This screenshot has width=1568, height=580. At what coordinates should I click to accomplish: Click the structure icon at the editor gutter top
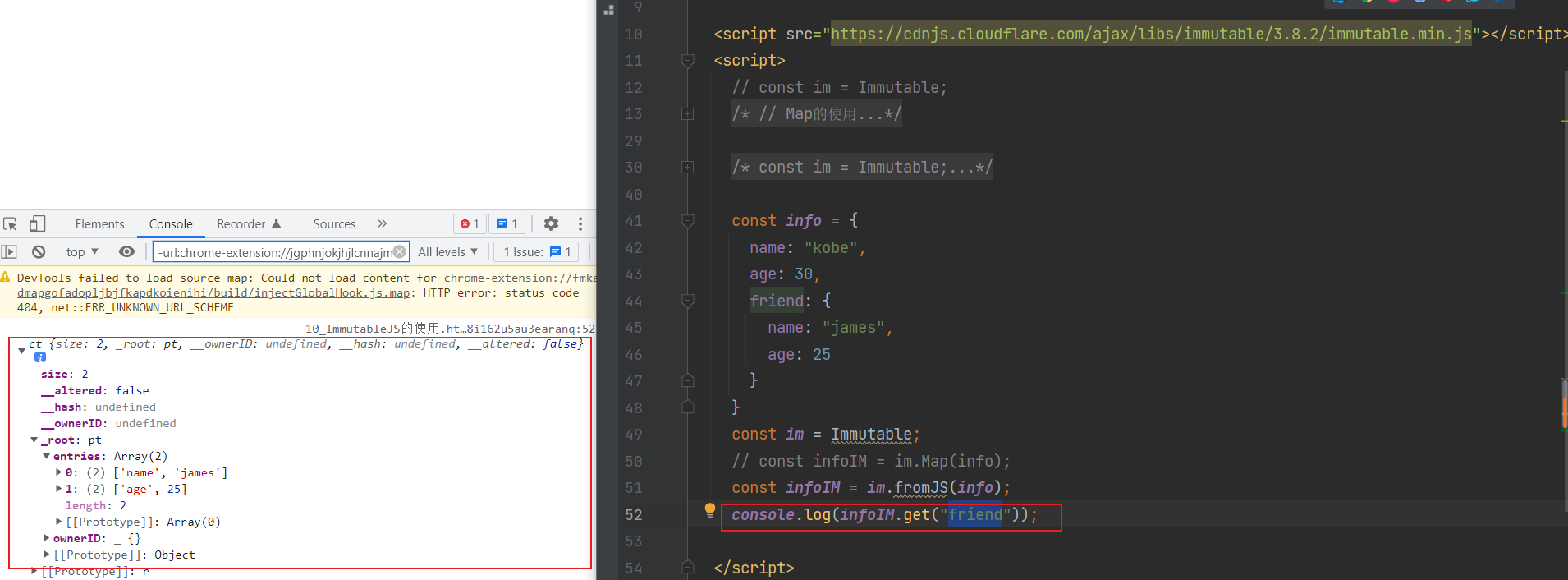609,10
